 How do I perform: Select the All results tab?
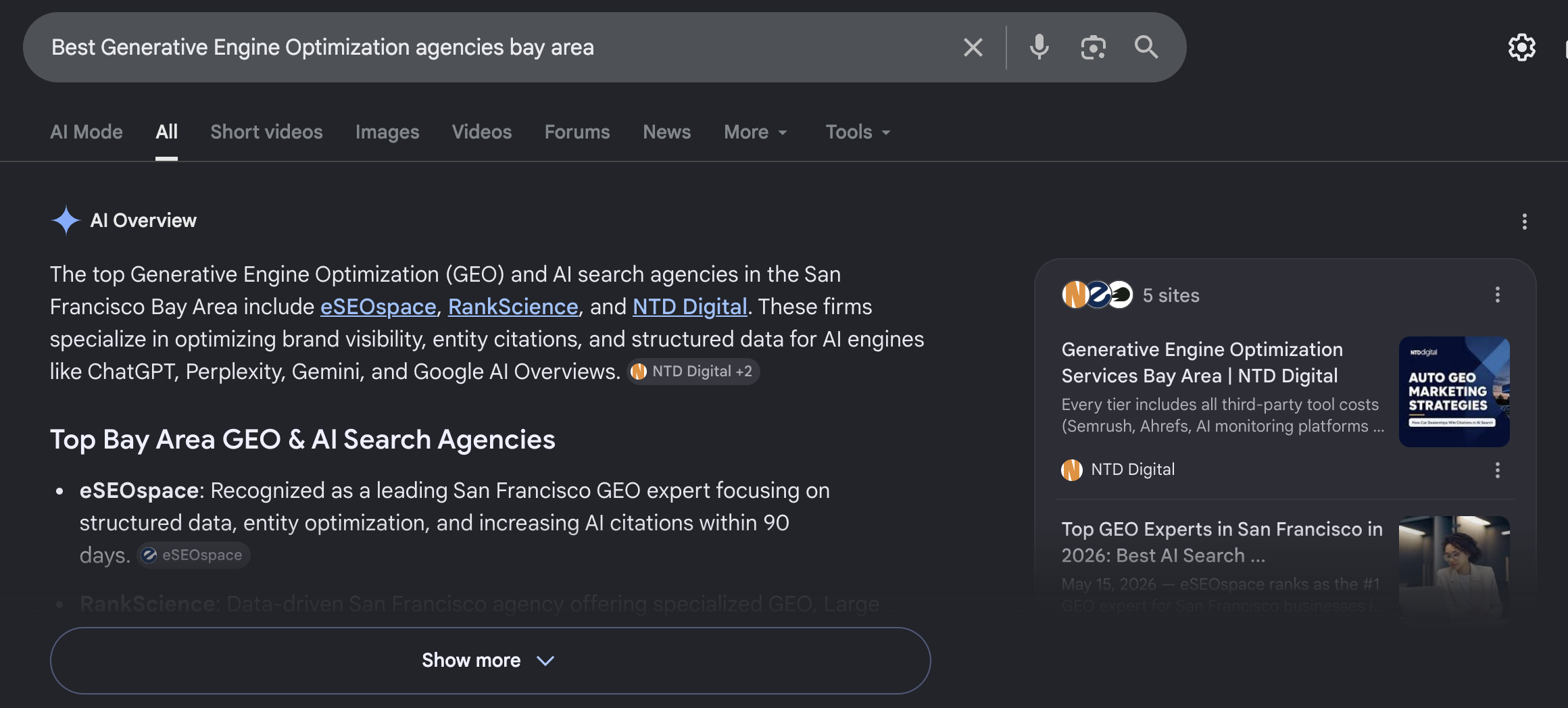(166, 132)
